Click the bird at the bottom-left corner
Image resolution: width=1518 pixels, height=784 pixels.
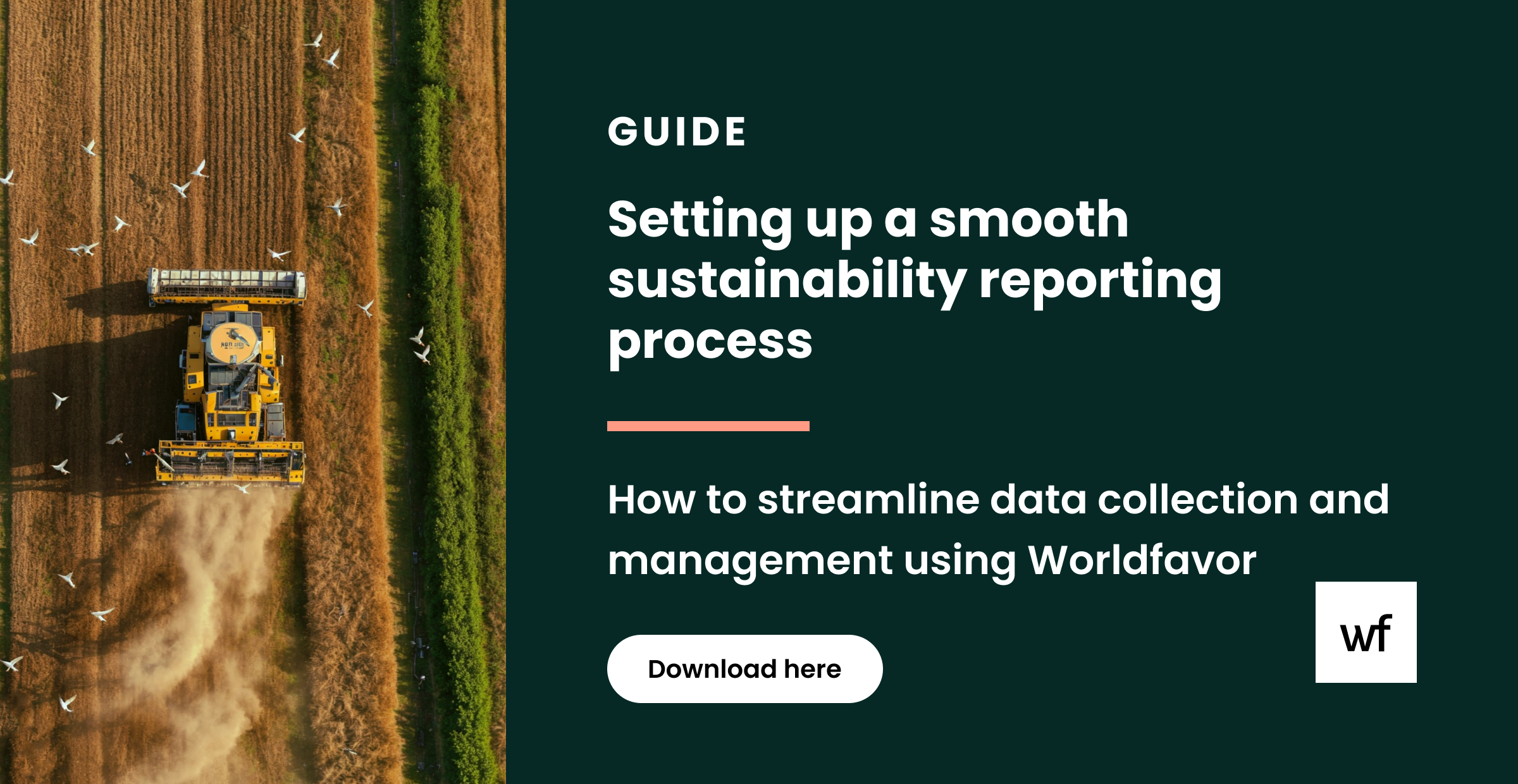click(66, 702)
